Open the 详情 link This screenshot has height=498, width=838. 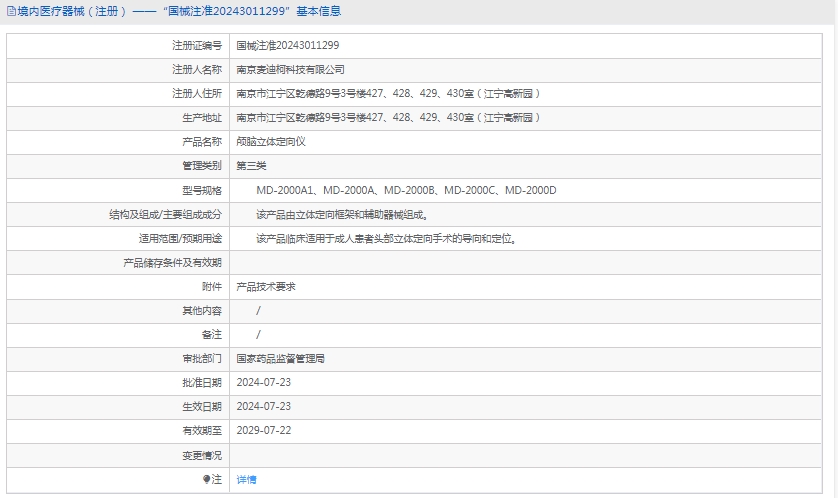click(x=246, y=479)
